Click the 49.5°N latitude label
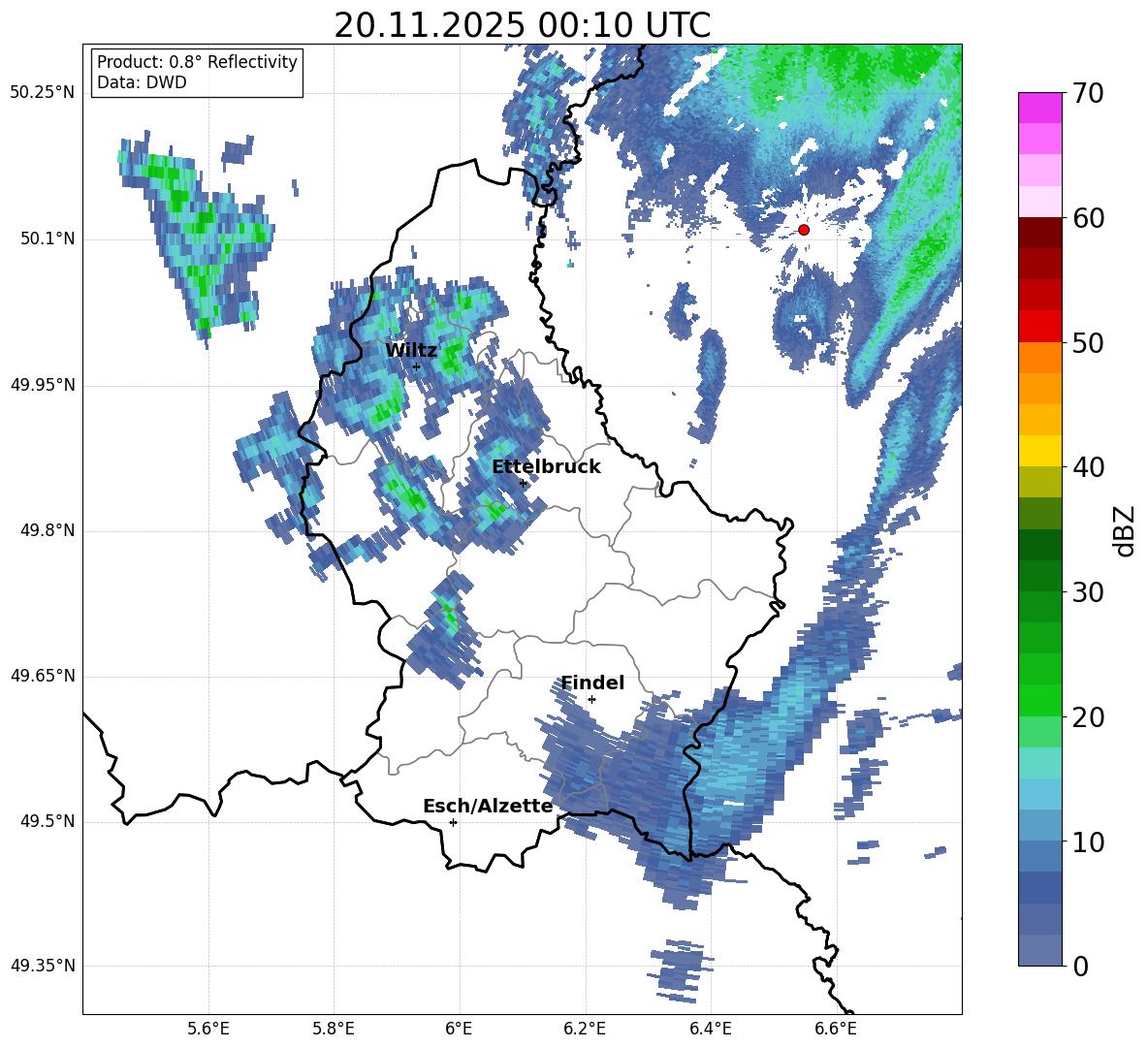The image size is (1148, 1048). click(48, 821)
